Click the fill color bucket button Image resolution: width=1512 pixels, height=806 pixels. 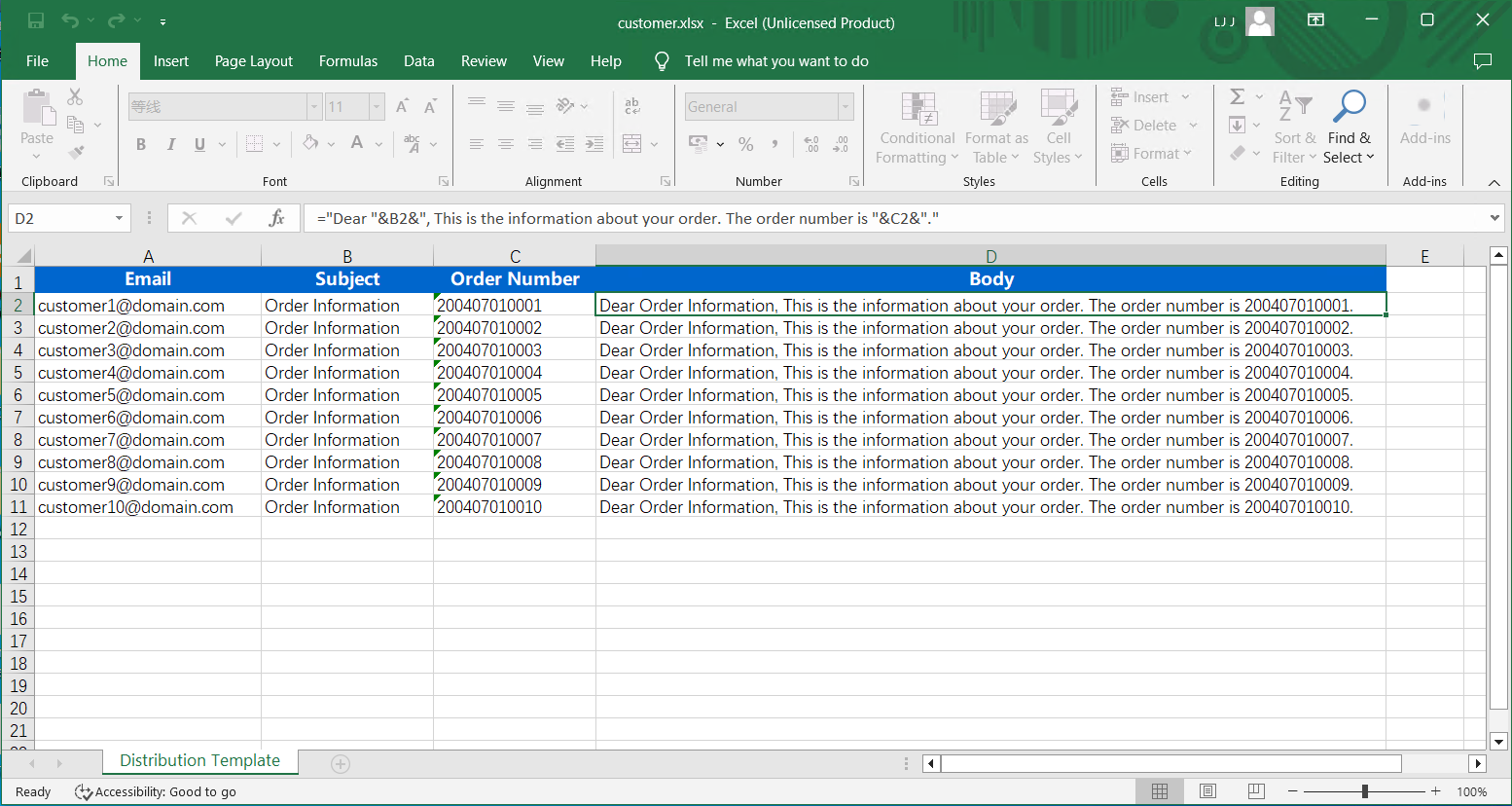pos(310,144)
